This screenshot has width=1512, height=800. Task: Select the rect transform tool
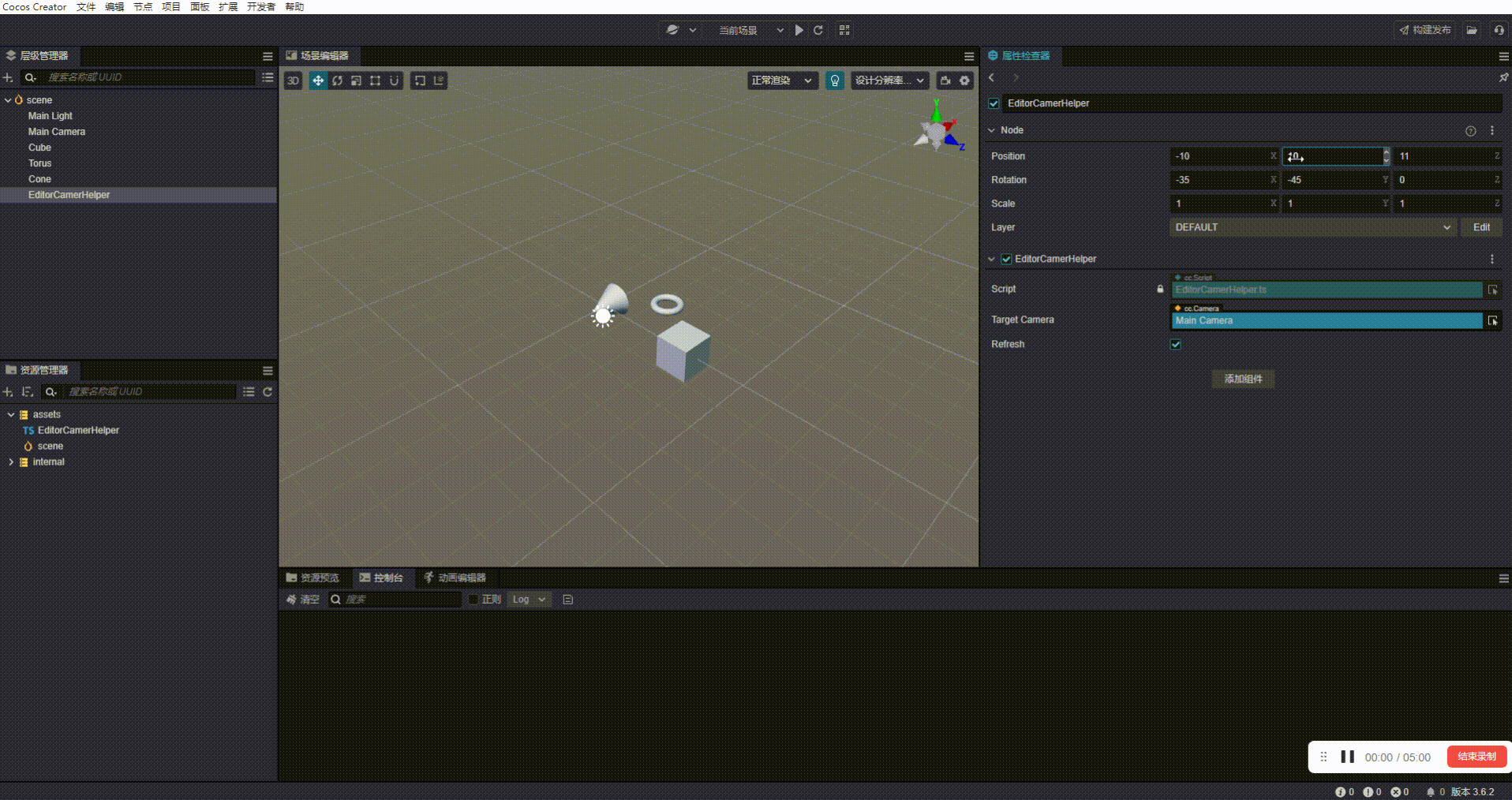(375, 80)
